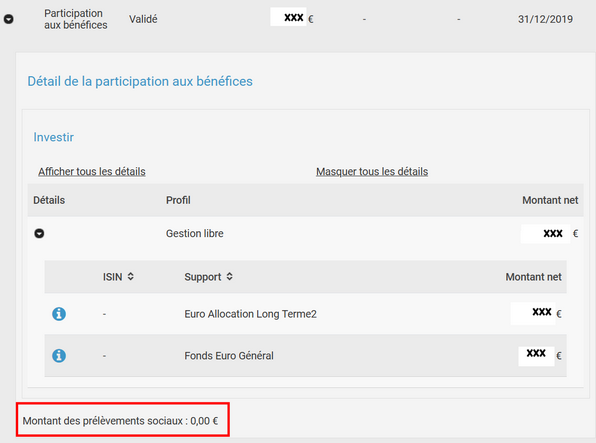Click the Détails column header
This screenshot has height=443, width=596.
pos(49,200)
